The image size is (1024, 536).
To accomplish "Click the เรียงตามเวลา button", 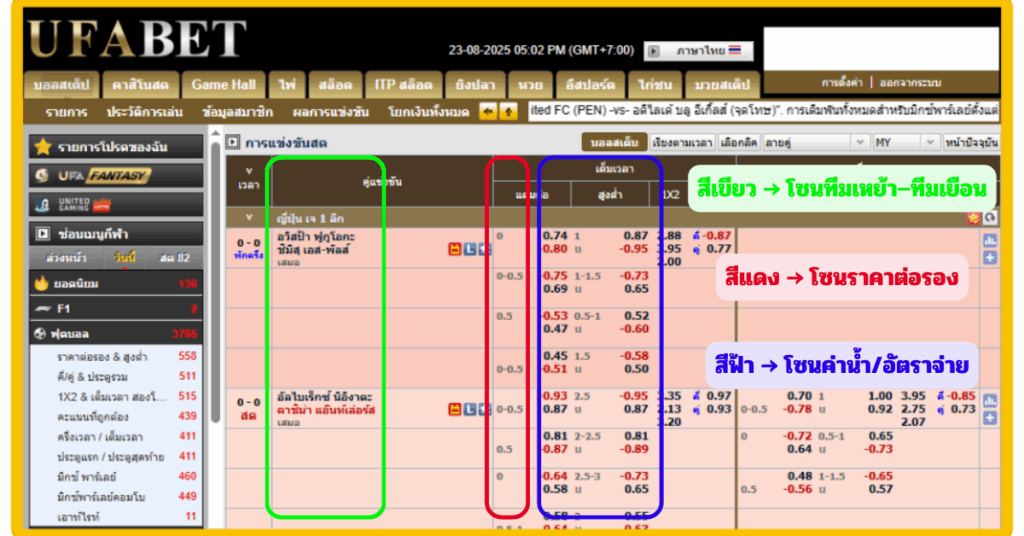I will coord(682,142).
